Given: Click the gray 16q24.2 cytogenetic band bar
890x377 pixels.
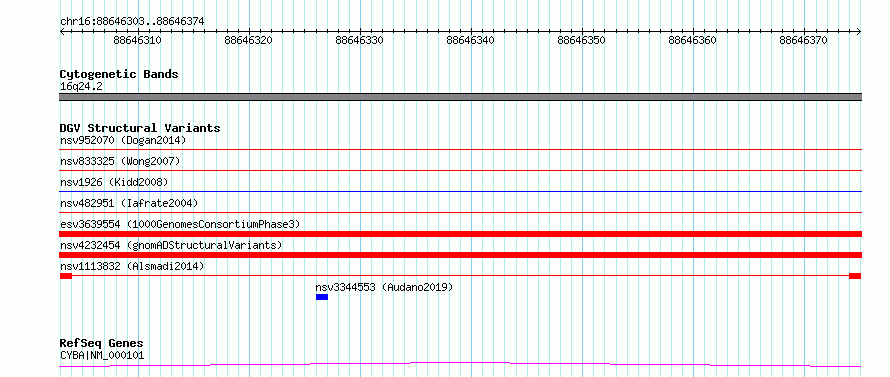Looking at the screenshot, I should [460, 97].
